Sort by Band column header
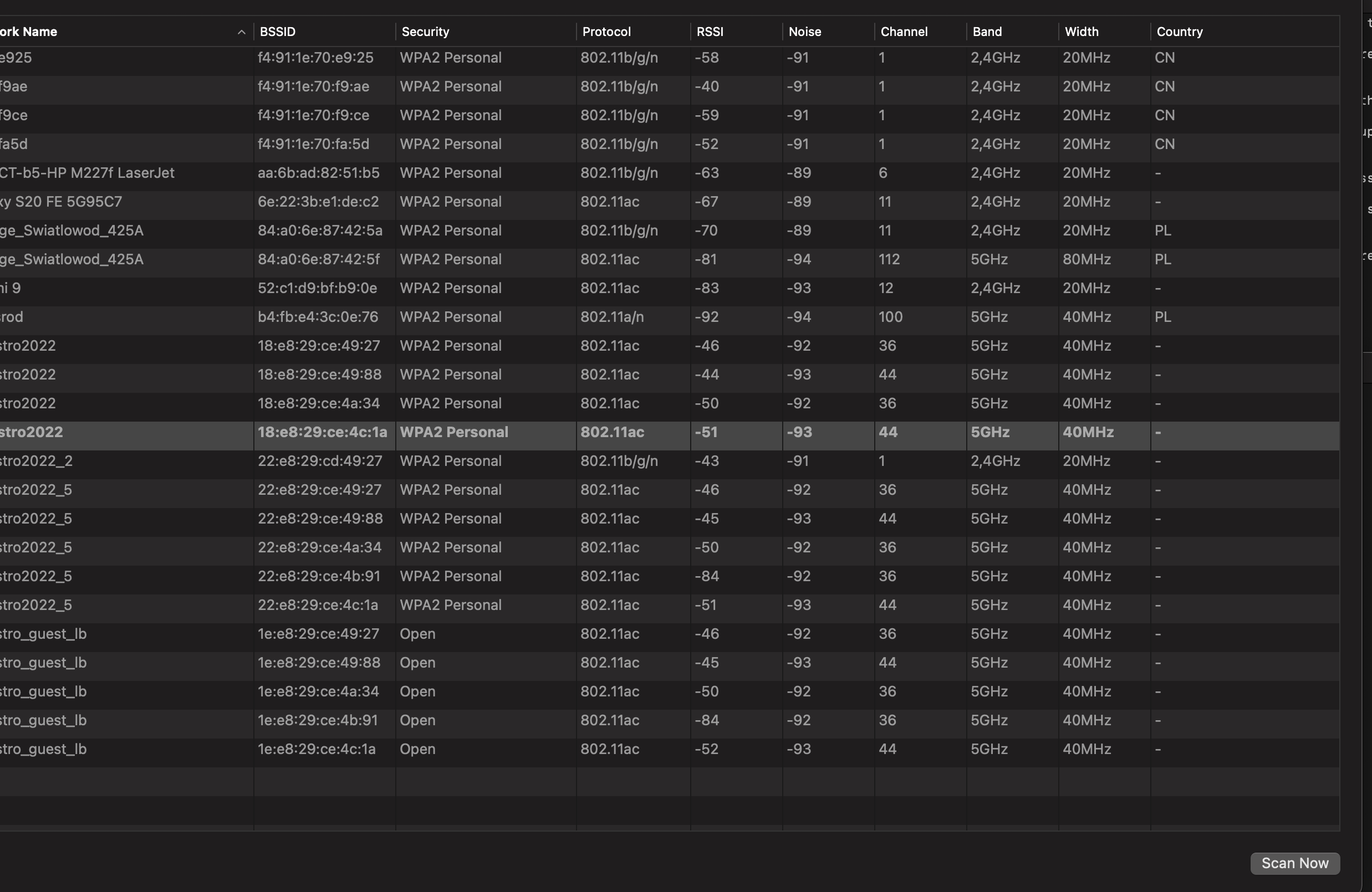This screenshot has width=1372, height=892. coord(986,32)
